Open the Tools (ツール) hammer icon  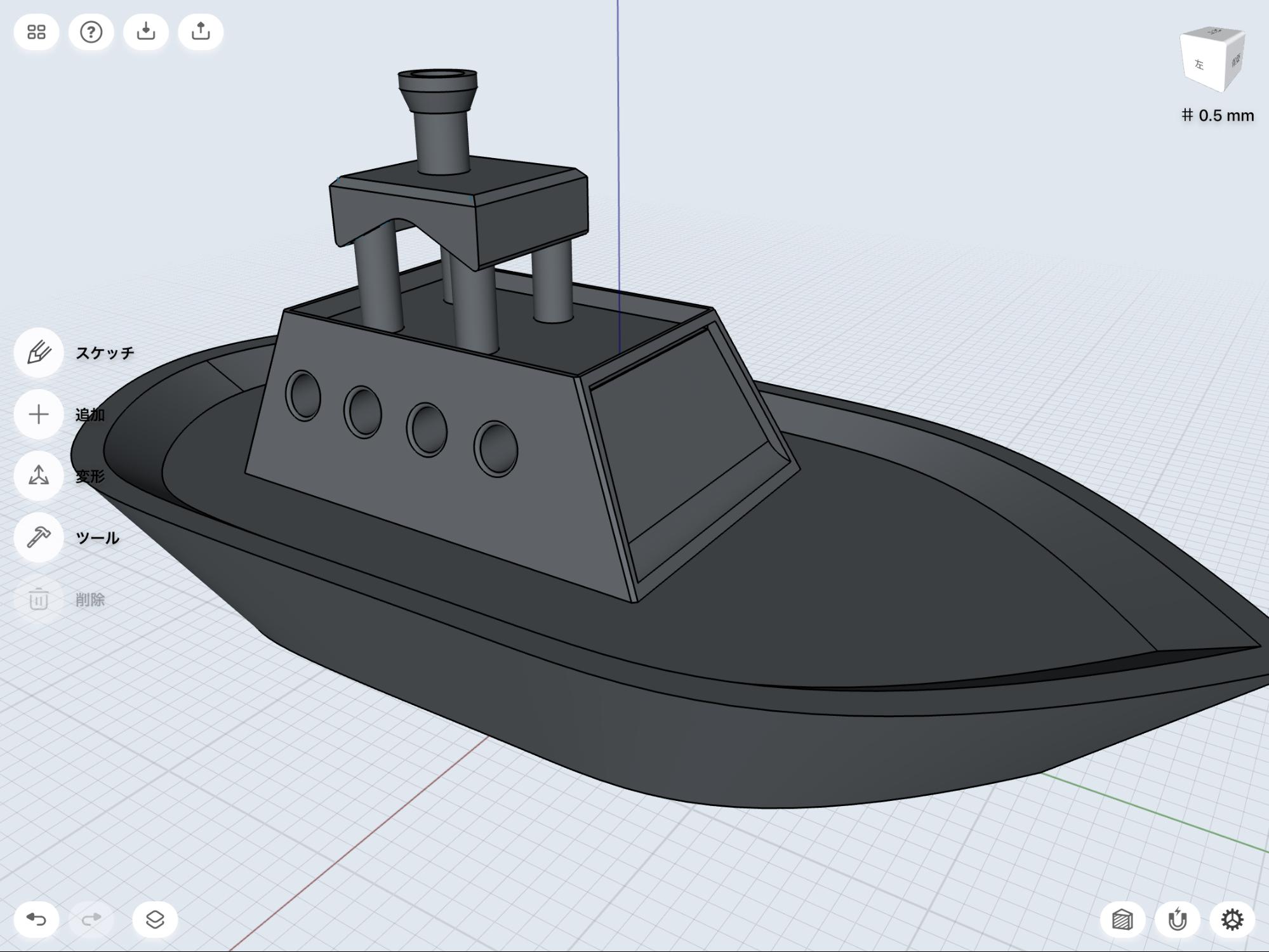click(39, 538)
